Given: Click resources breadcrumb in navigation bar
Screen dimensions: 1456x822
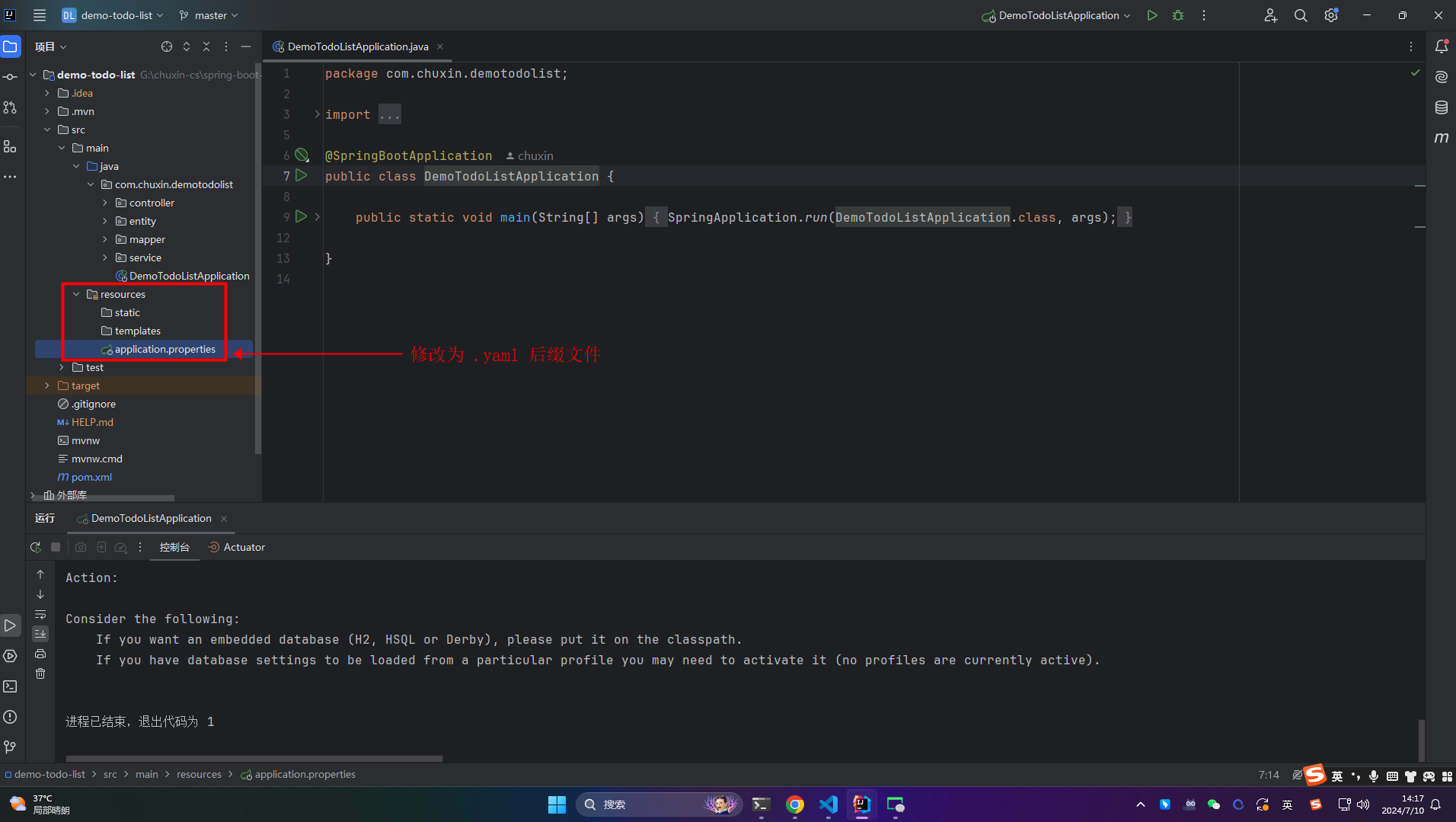Looking at the screenshot, I should point(199,774).
